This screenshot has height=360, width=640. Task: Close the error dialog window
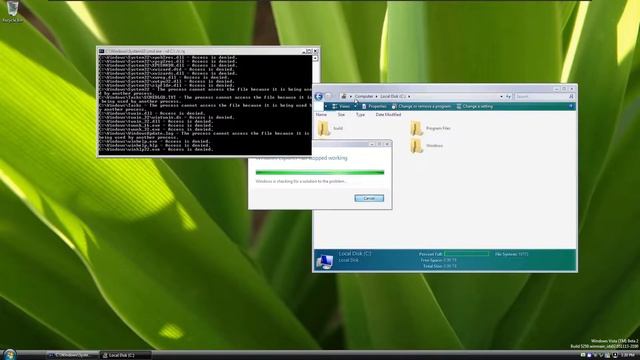(x=387, y=144)
